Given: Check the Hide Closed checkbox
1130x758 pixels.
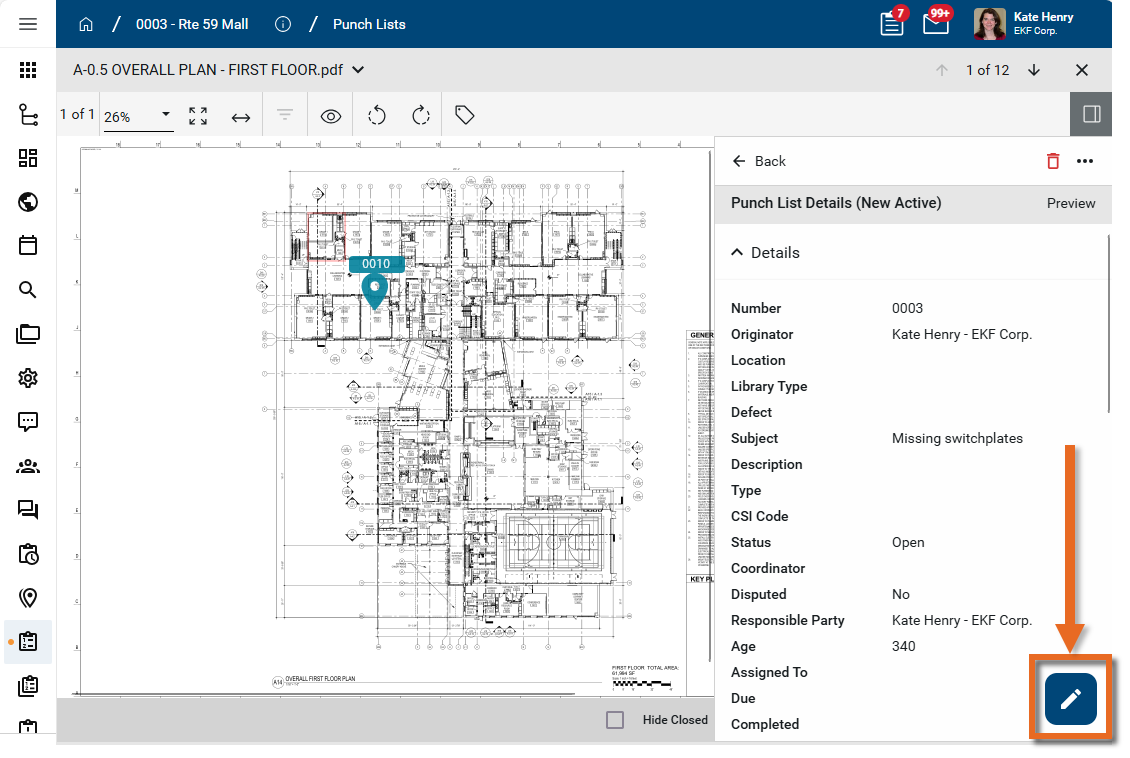Looking at the screenshot, I should click(615, 720).
